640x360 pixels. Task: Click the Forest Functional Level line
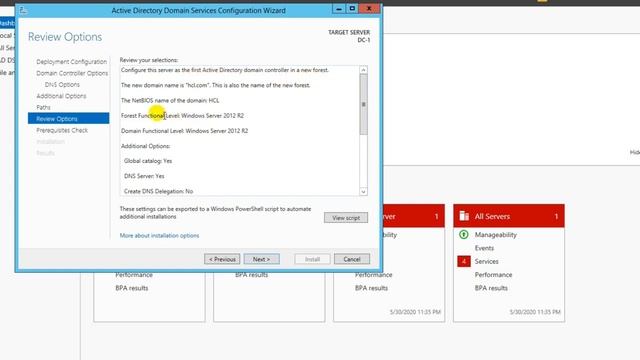(x=182, y=116)
